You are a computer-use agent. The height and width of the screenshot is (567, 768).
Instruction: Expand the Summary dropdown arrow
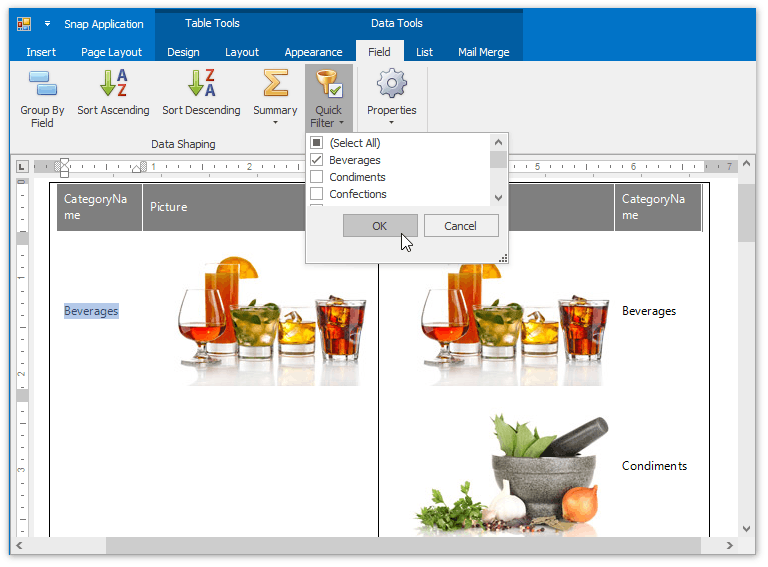[x=275, y=124]
